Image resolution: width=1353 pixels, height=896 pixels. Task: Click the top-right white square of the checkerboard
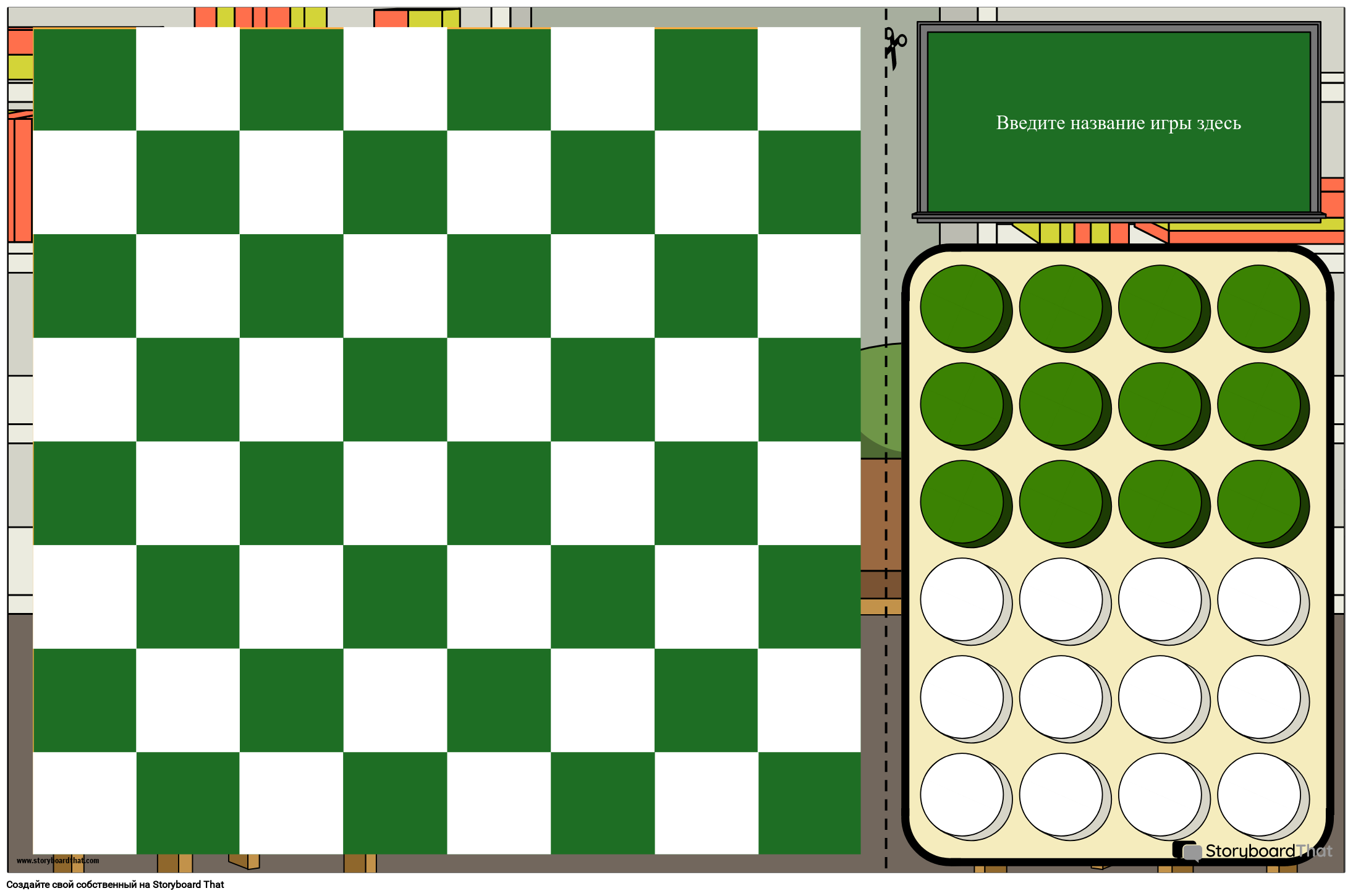point(809,79)
